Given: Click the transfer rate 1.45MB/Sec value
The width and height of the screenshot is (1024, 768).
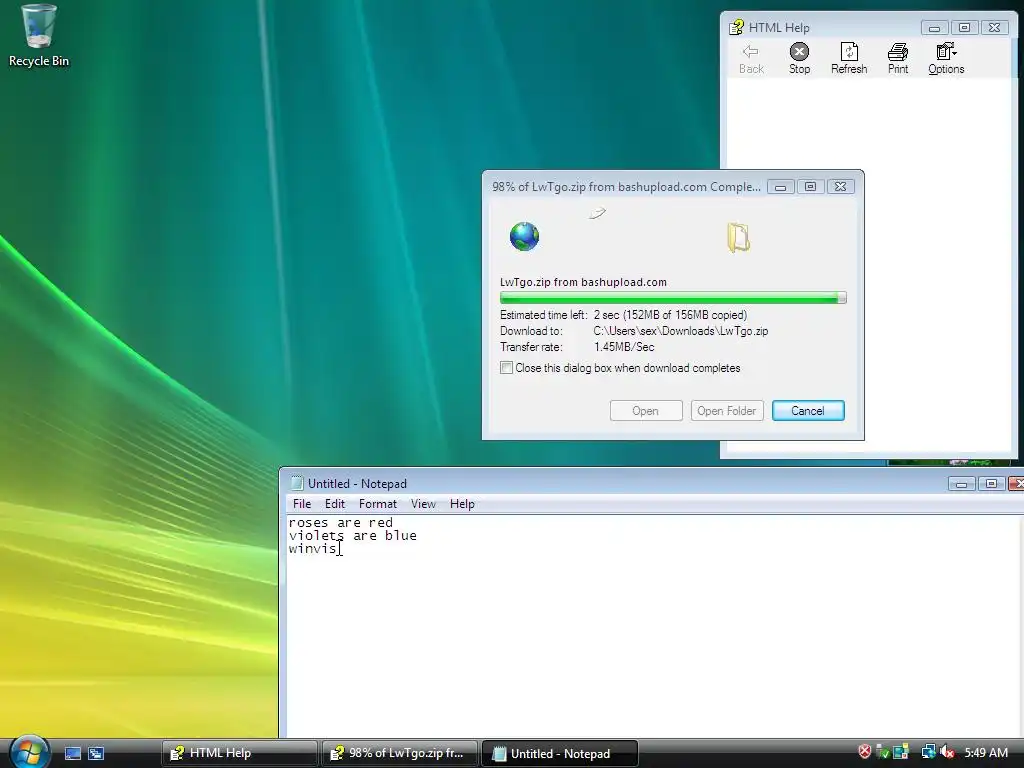Looking at the screenshot, I should click(624, 347).
